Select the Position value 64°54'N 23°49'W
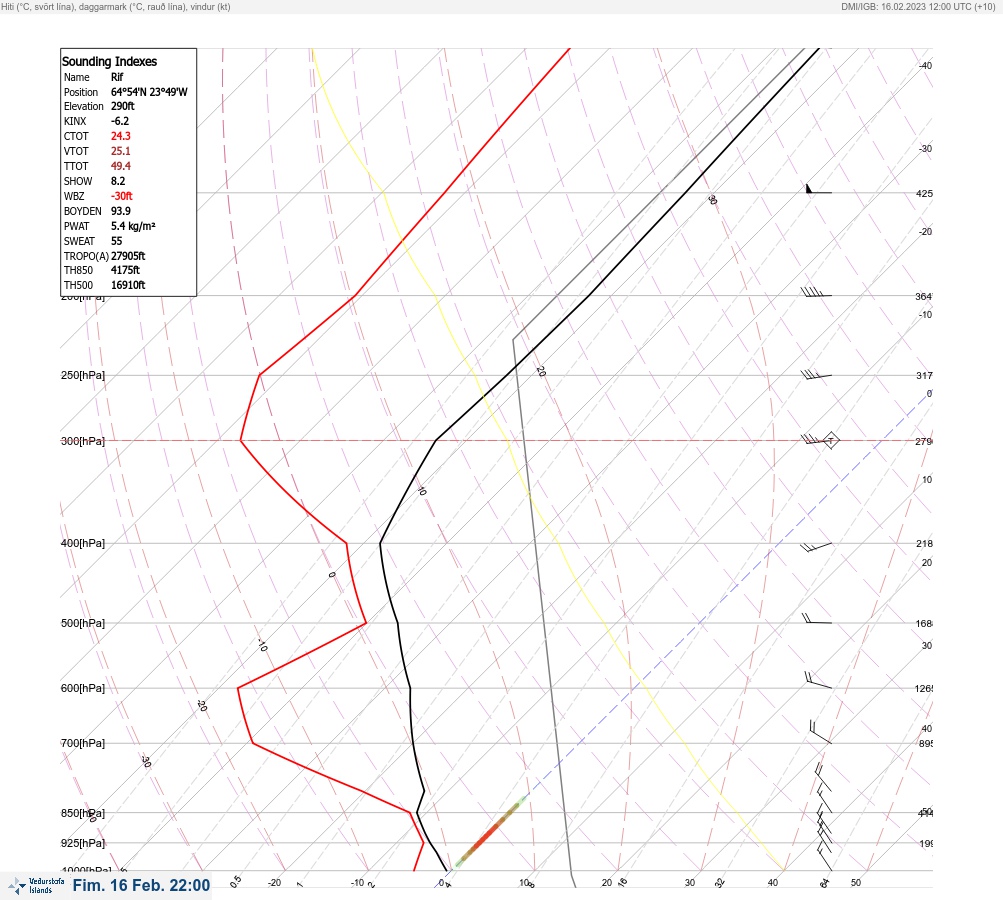This screenshot has width=1003, height=900. click(x=149, y=92)
